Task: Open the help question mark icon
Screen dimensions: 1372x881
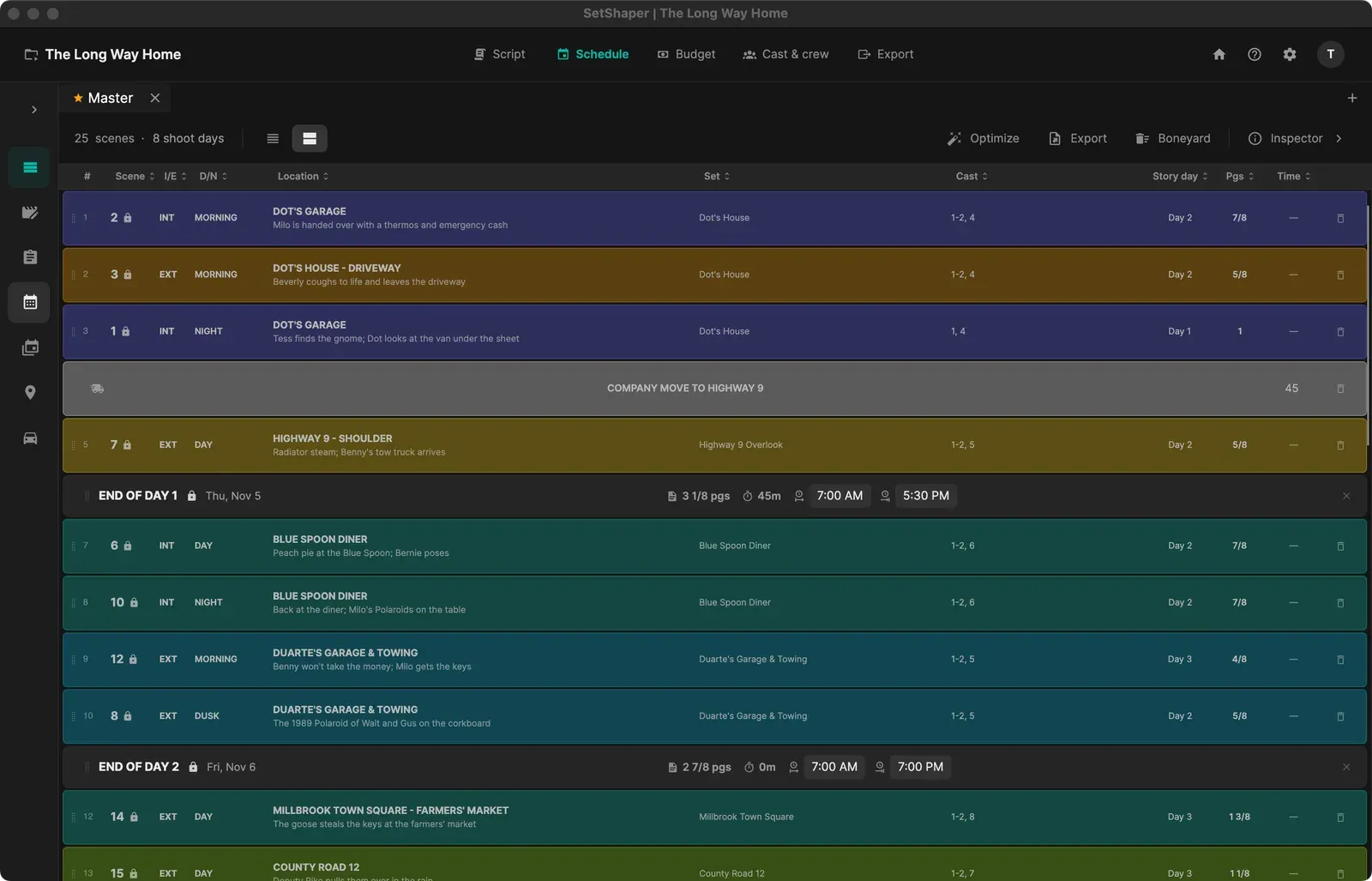Action: point(1255,54)
